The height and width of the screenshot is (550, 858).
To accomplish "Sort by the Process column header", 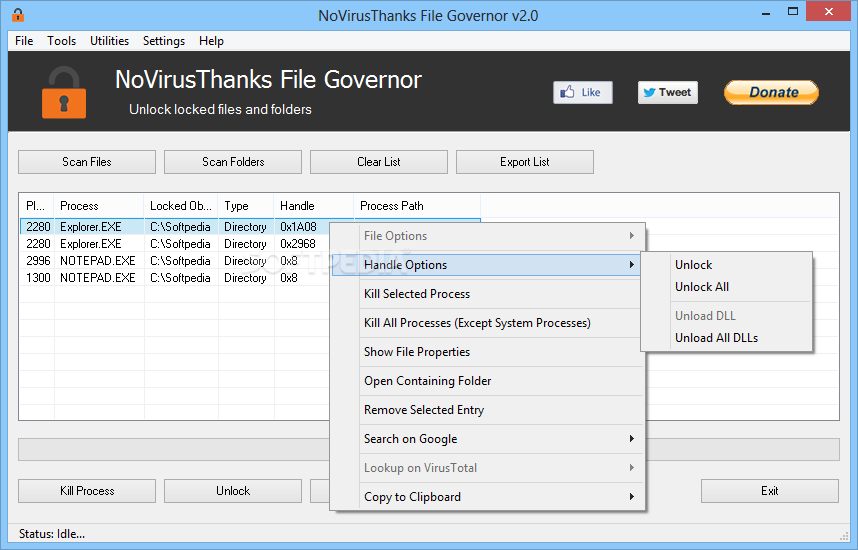I will (x=99, y=206).
